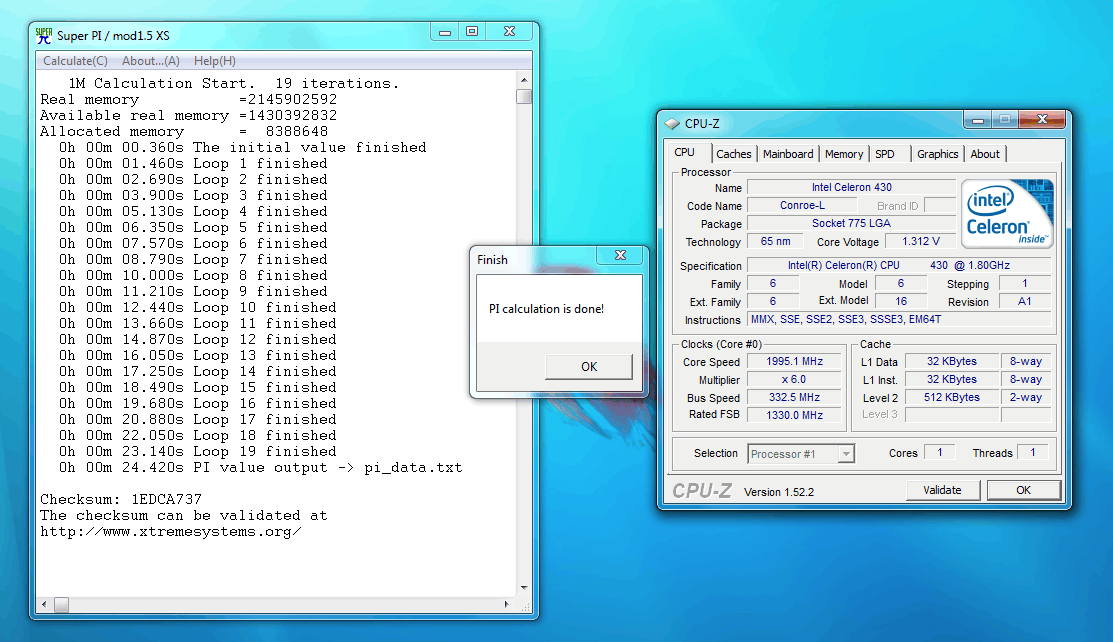Viewport: 1113px width, 642px height.
Task: Click the Super PI vertical scrollbar down arrow
Action: tap(524, 587)
